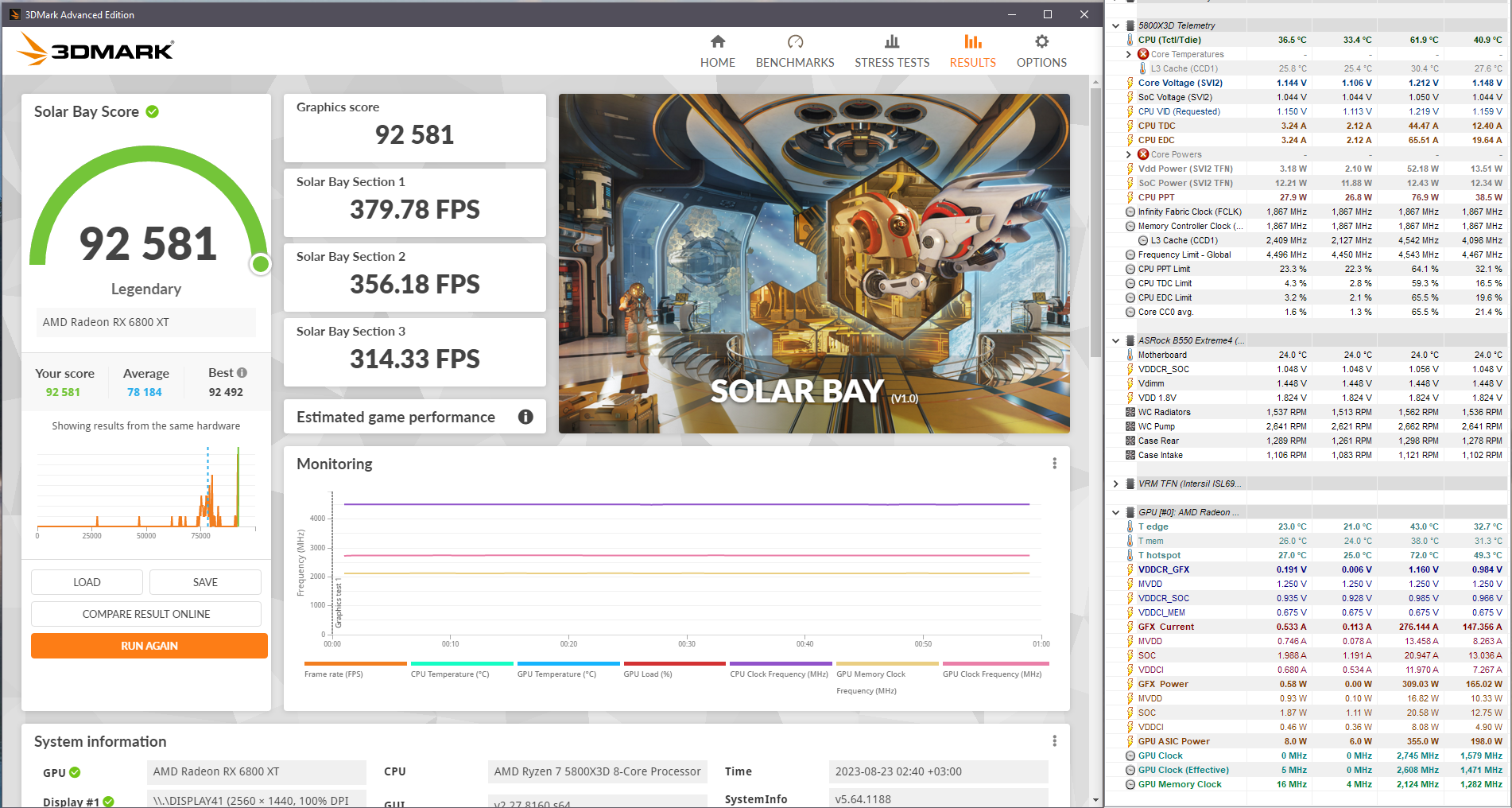1512x808 pixels.
Task: Go to the HOME tab in 3DMark
Action: pyautogui.click(x=717, y=52)
